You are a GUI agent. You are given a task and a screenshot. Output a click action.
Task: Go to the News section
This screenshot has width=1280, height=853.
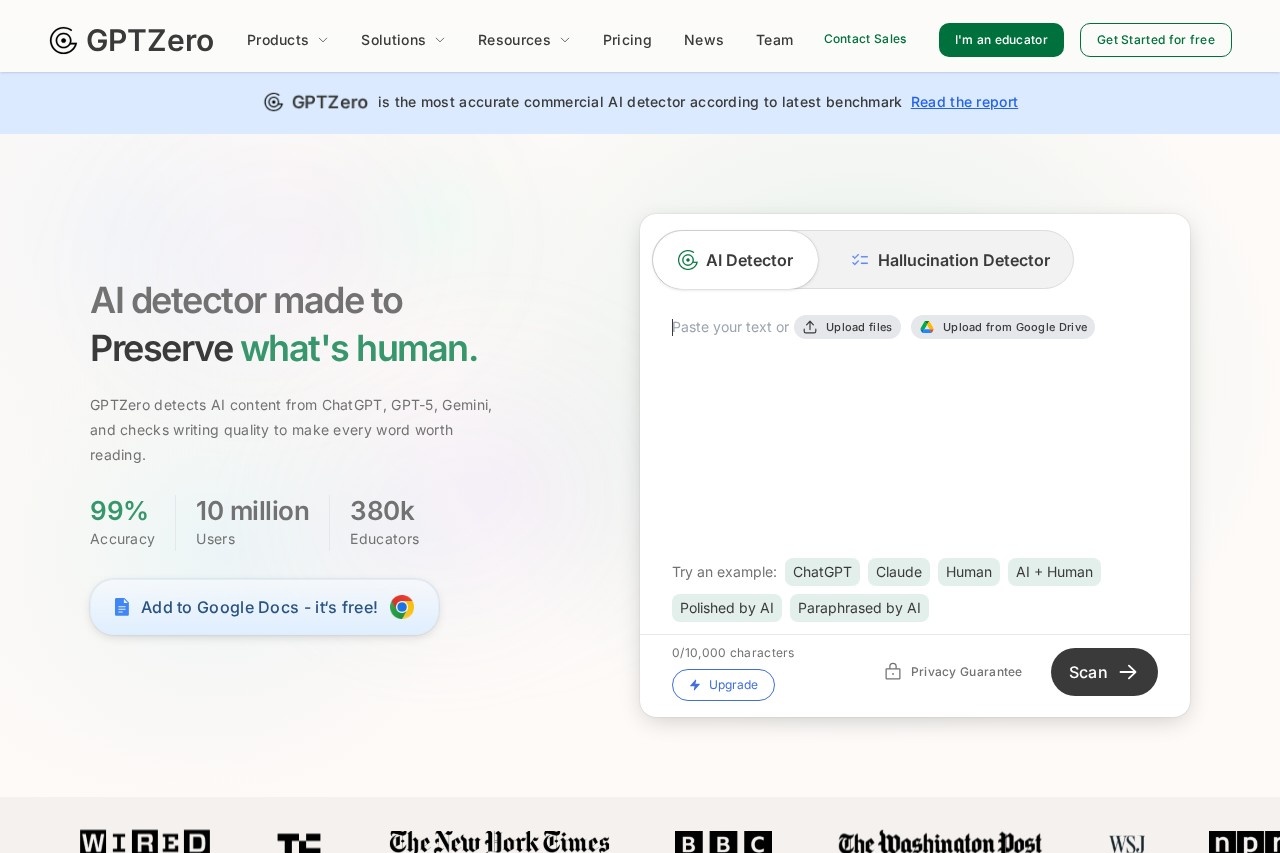coord(703,40)
